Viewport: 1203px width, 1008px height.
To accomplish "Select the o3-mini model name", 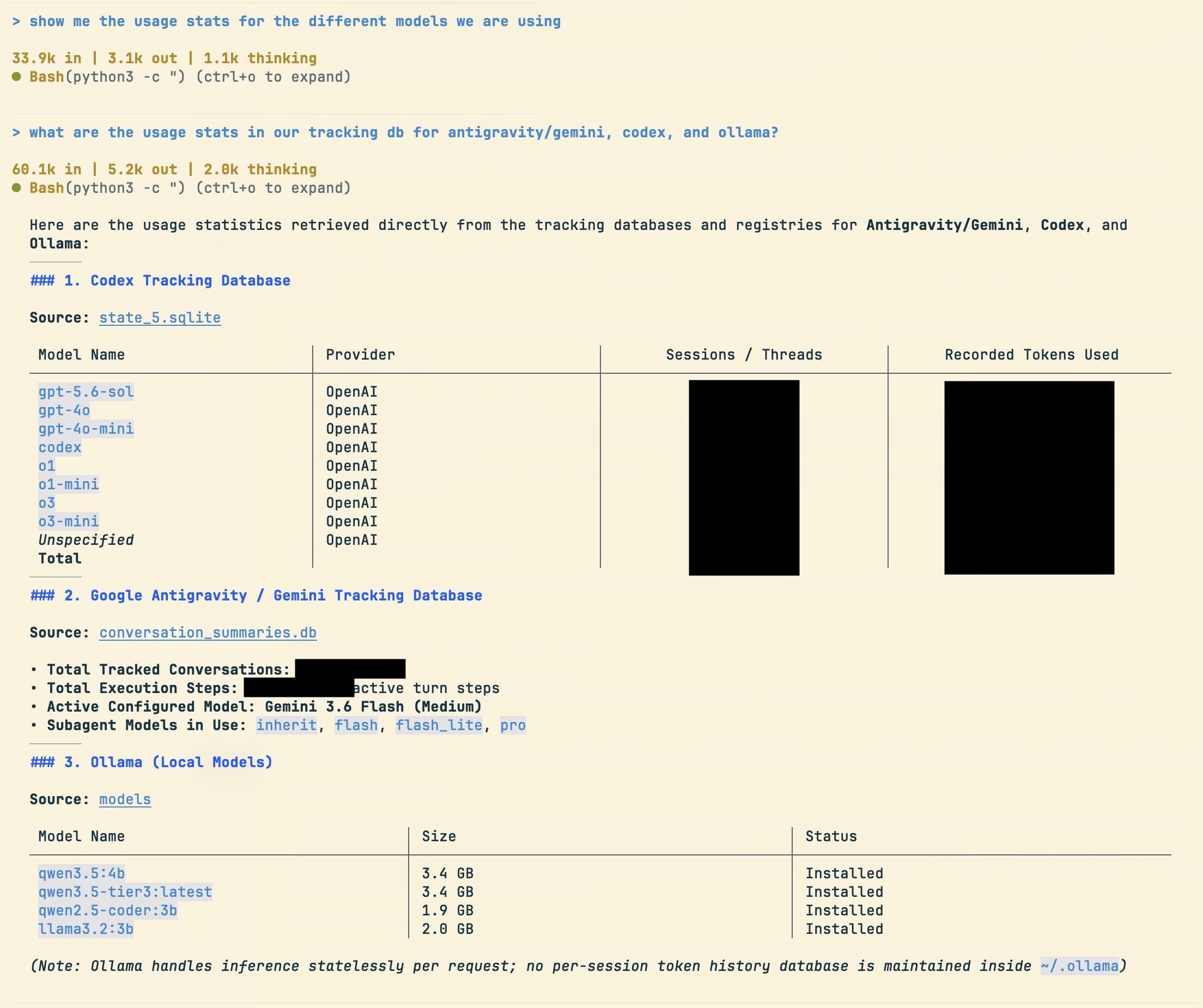I will tap(69, 522).
